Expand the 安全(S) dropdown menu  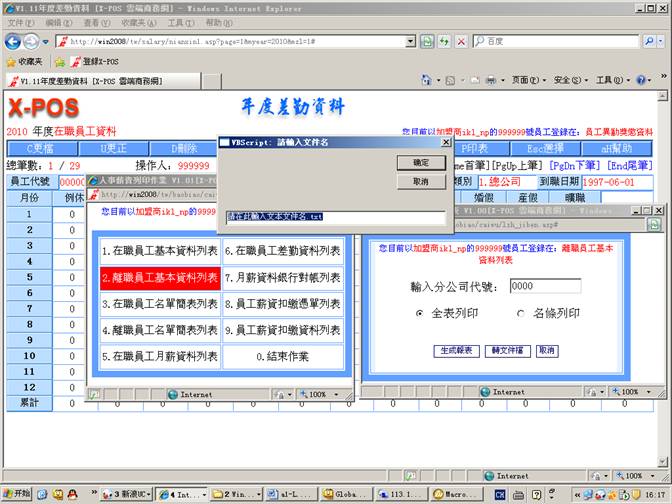571,80
